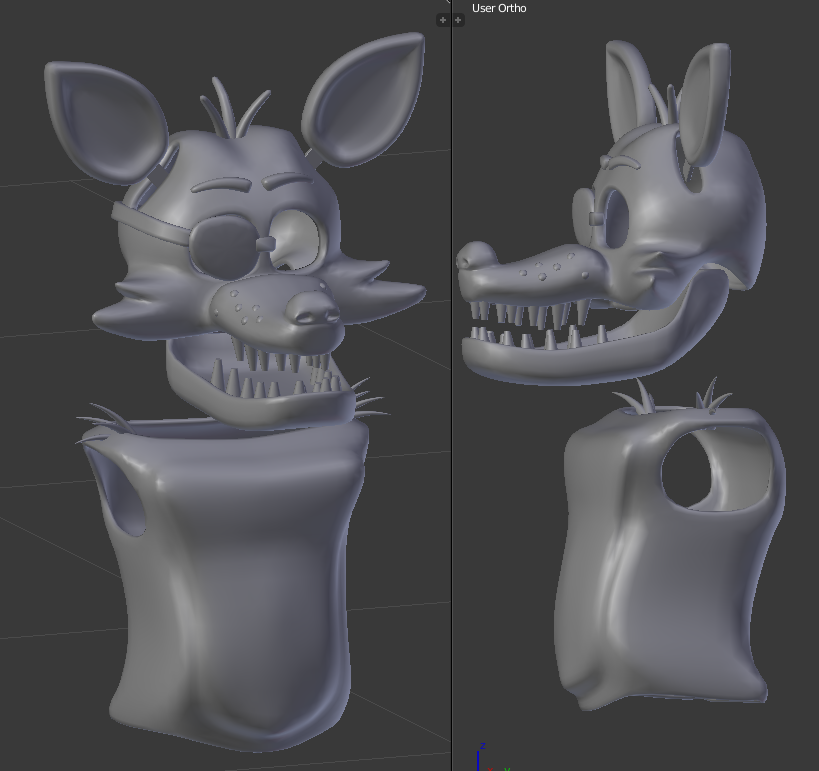Open left viewport's properties panel plus button

442,20
